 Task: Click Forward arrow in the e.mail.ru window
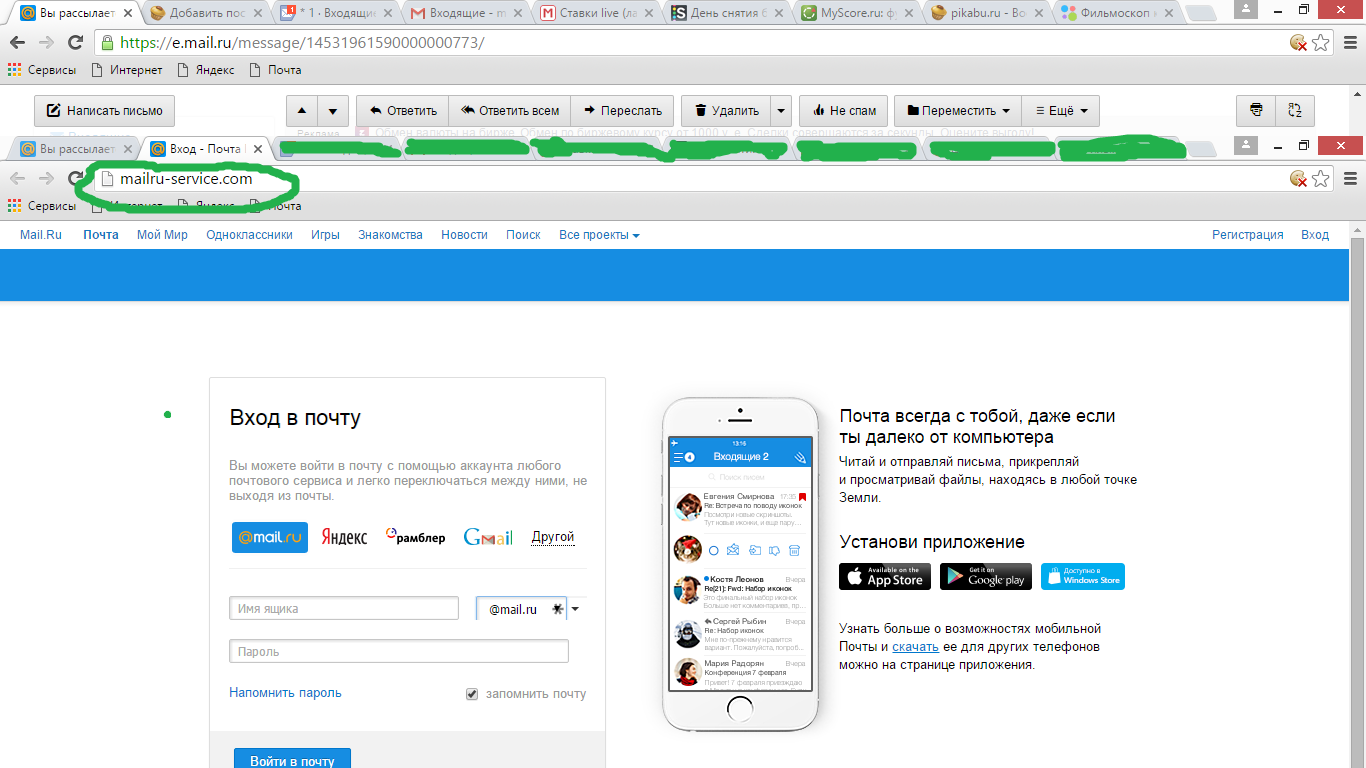point(46,43)
